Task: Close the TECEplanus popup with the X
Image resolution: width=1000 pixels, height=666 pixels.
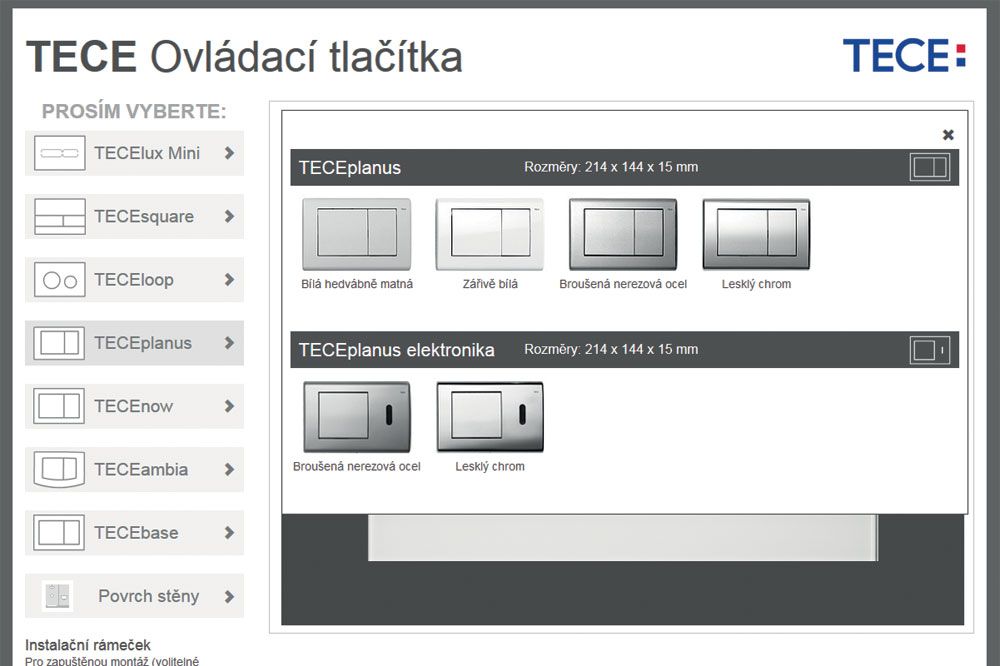Action: pos(948,135)
